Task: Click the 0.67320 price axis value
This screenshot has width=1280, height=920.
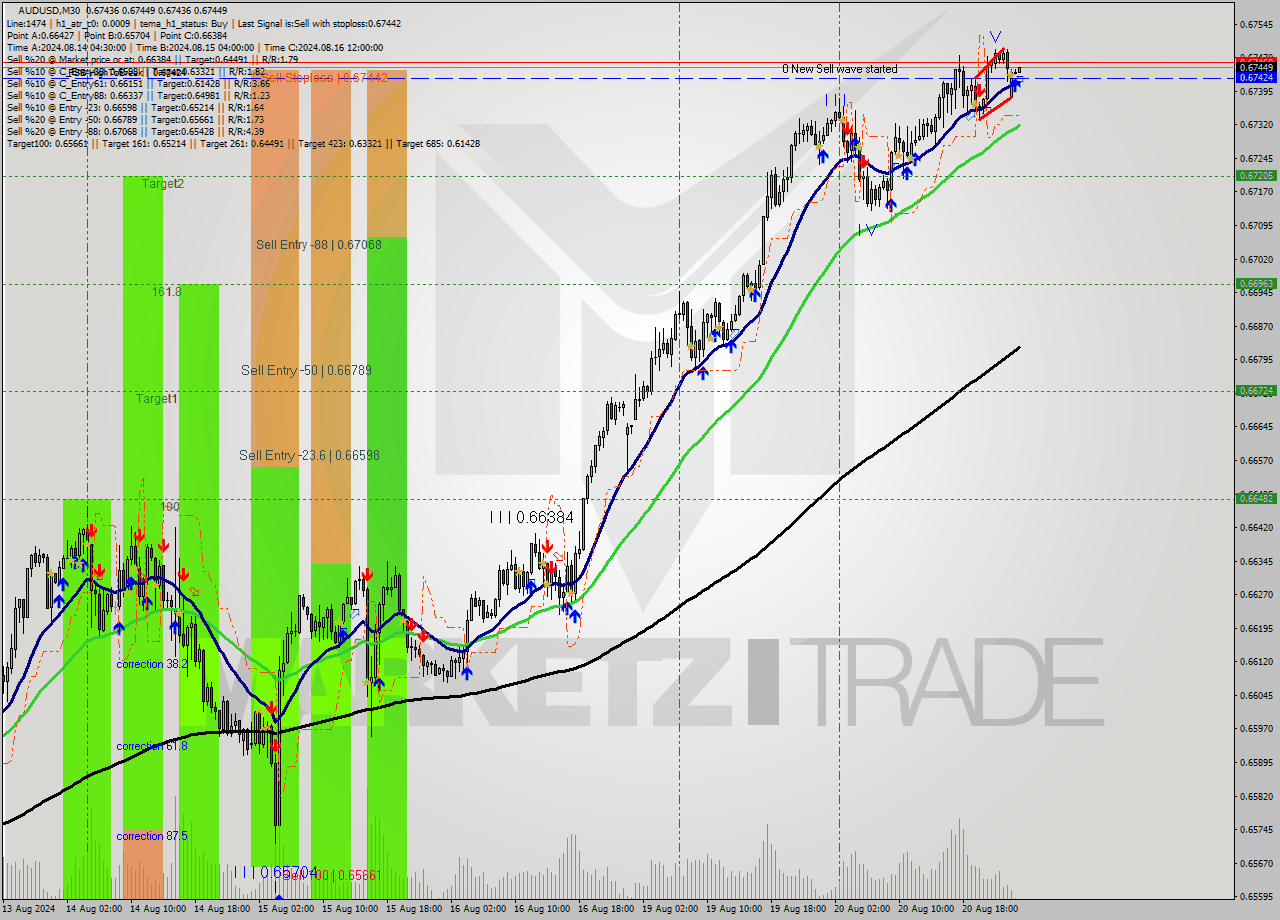Action: (x=1256, y=125)
